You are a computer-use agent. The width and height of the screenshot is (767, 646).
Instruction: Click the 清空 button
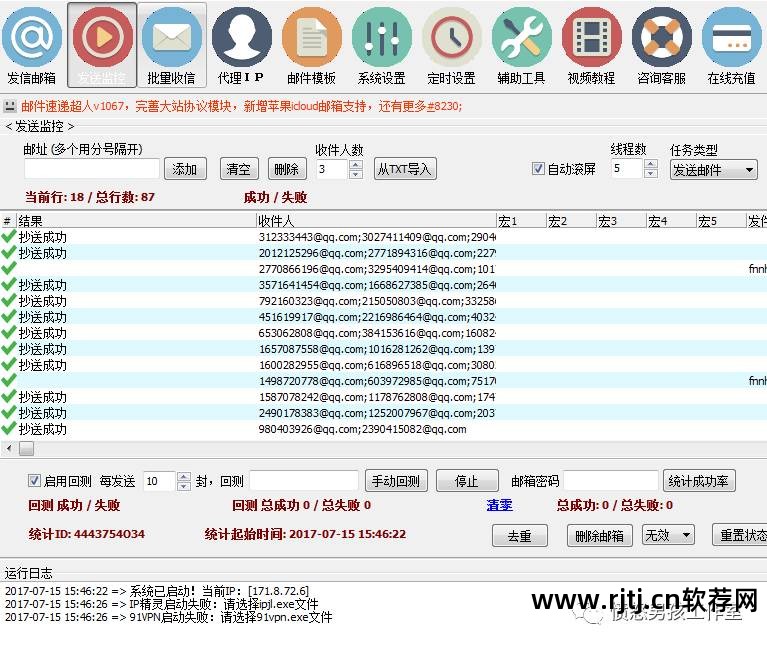click(x=239, y=169)
